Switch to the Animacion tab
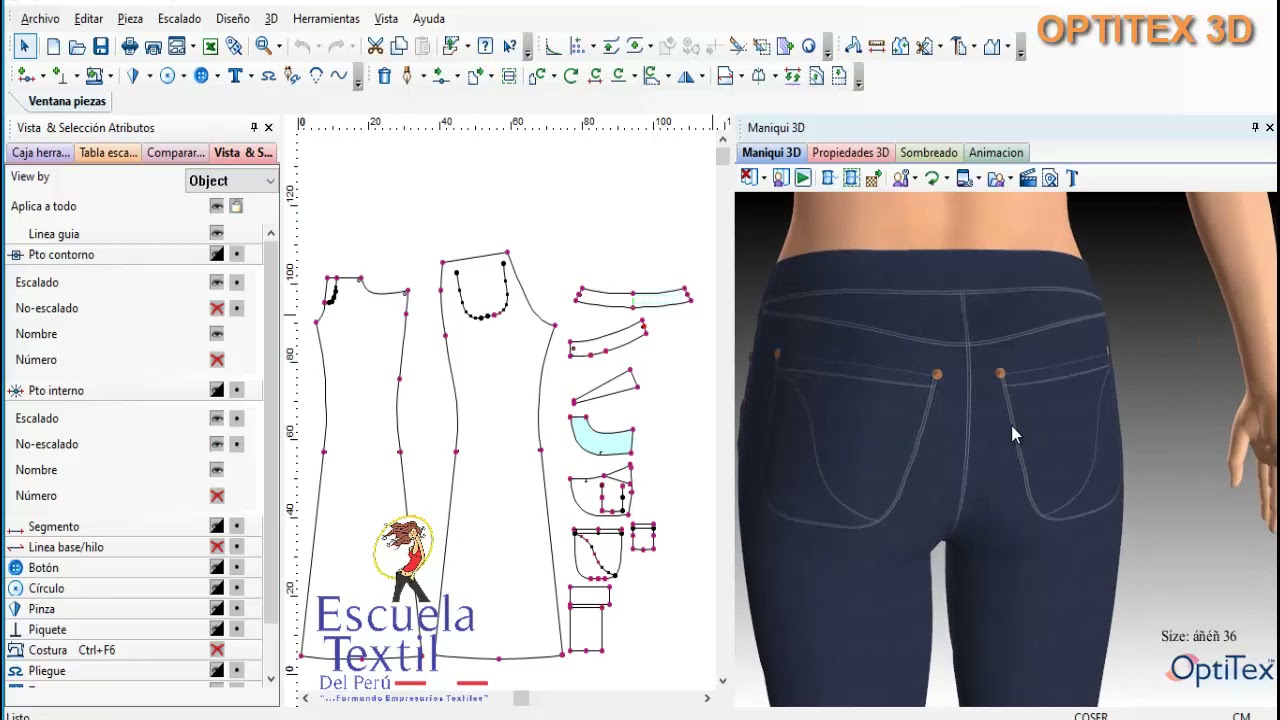 pyautogui.click(x=996, y=153)
